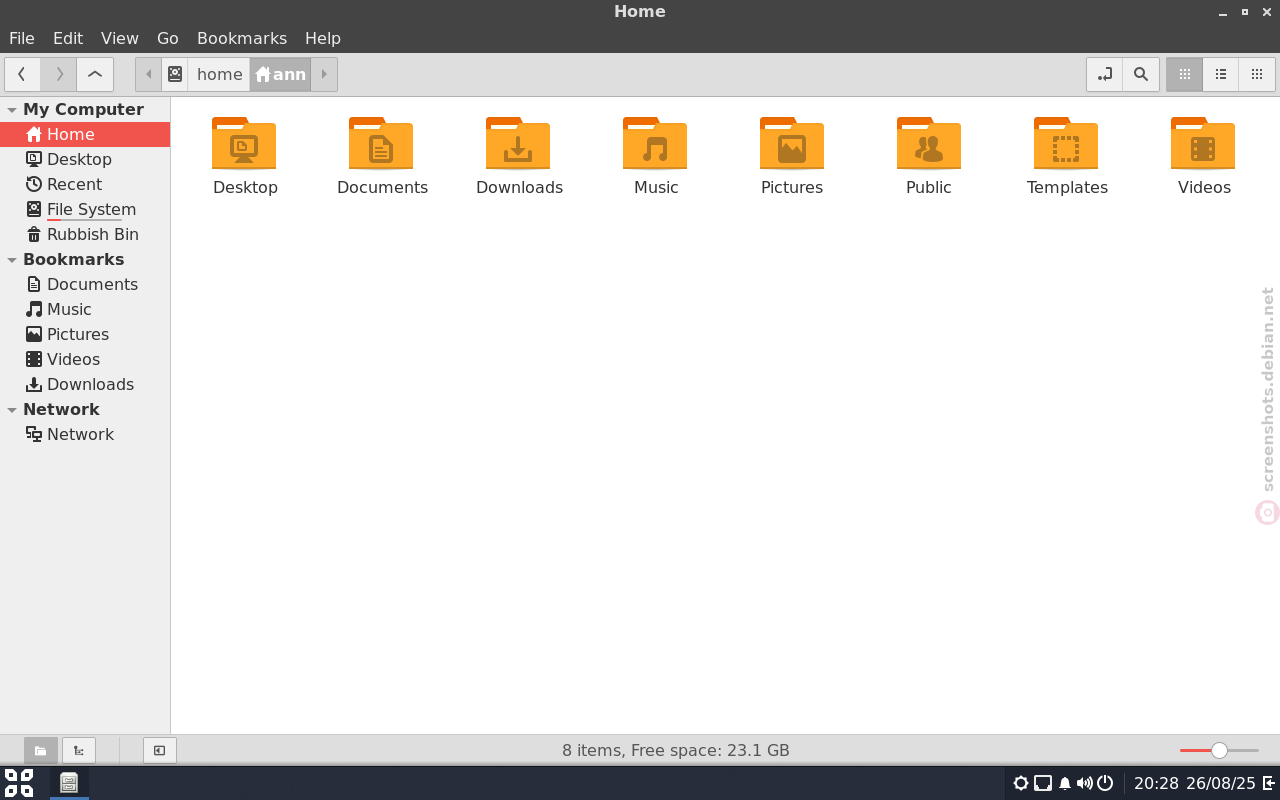Go back using the back arrow button
The height and width of the screenshot is (800, 1280).
coord(22,74)
